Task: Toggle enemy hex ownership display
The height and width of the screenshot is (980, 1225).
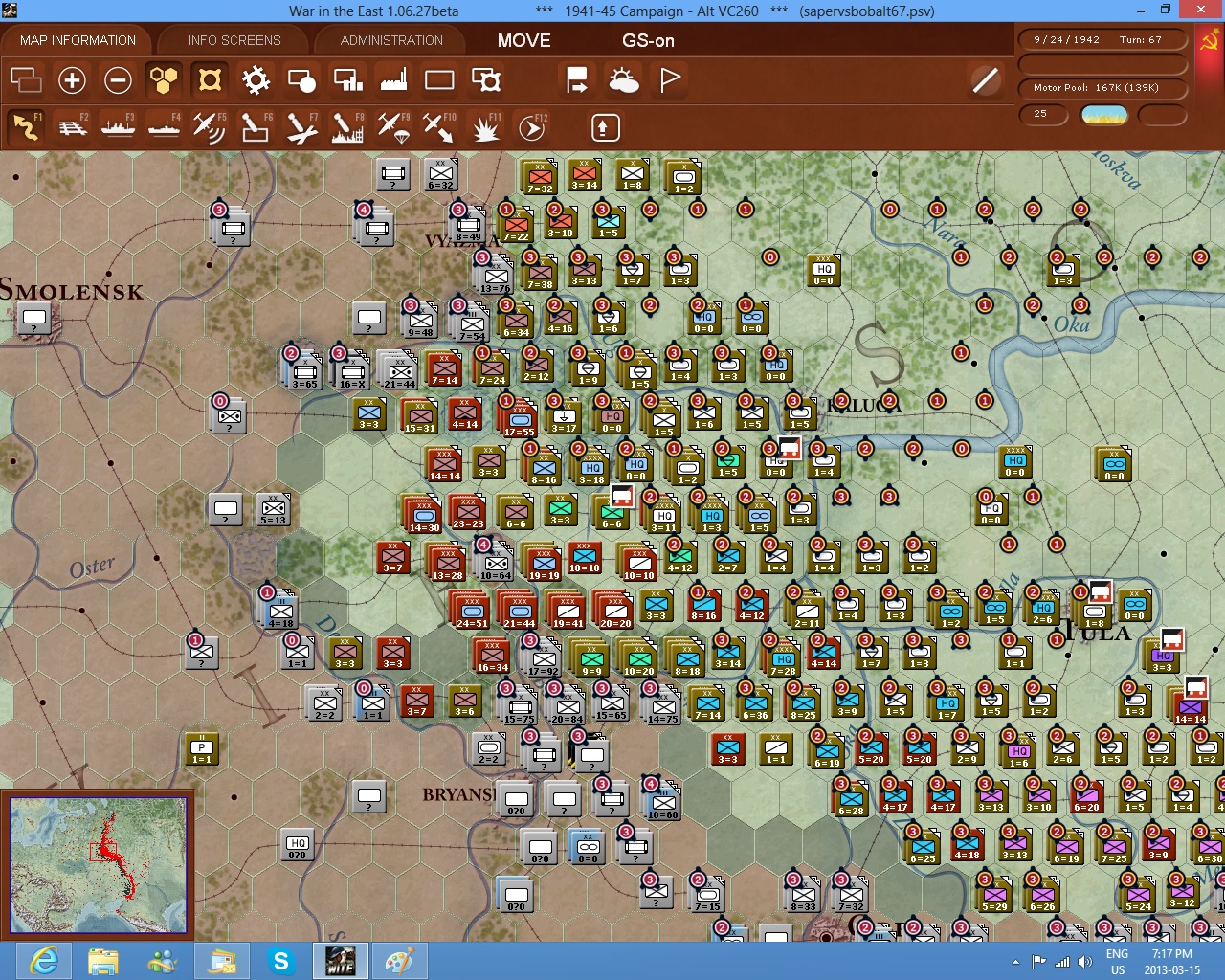Action: tap(210, 79)
